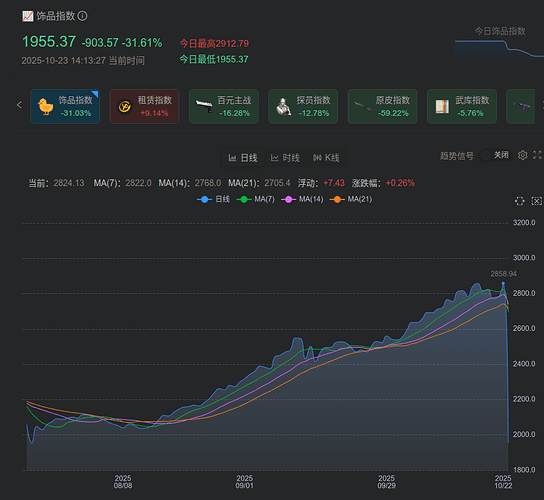The width and height of the screenshot is (544, 500).
Task: Click the change value -903.57
Action: 100,43
